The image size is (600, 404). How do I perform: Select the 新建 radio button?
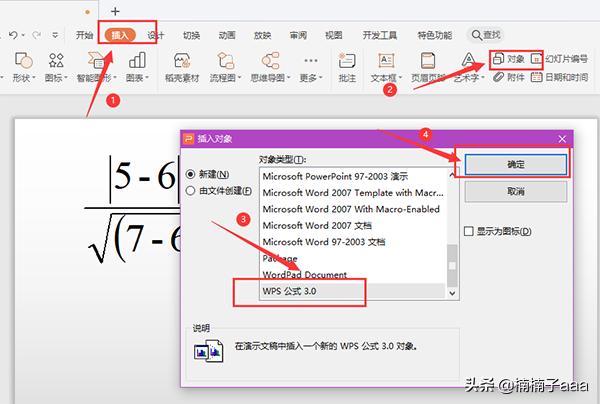point(190,174)
